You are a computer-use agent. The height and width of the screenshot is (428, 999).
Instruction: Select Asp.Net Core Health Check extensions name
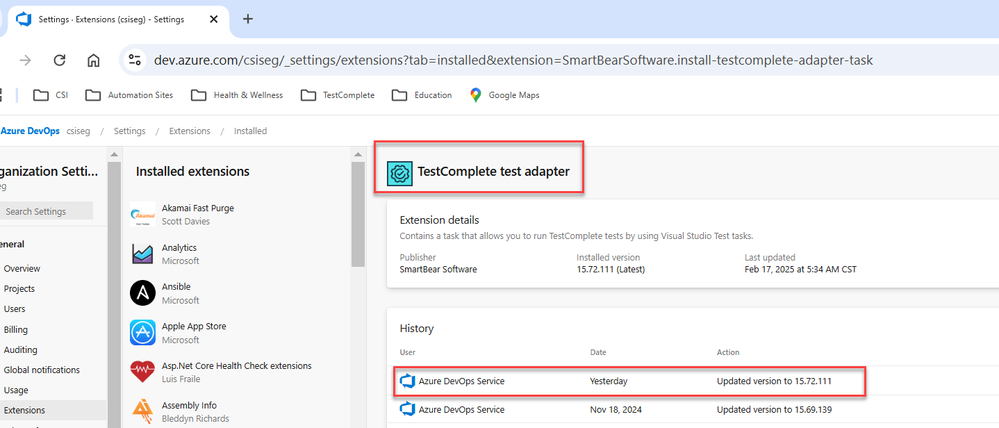(236, 366)
